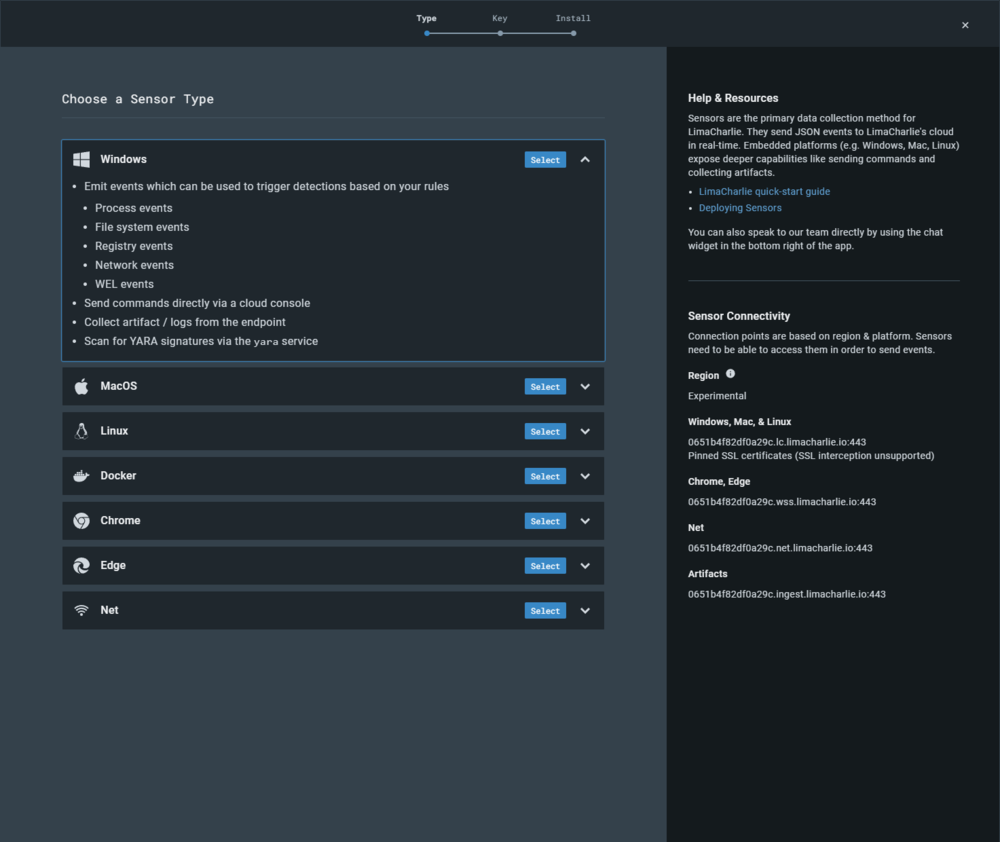Go to the Install step

click(573, 24)
